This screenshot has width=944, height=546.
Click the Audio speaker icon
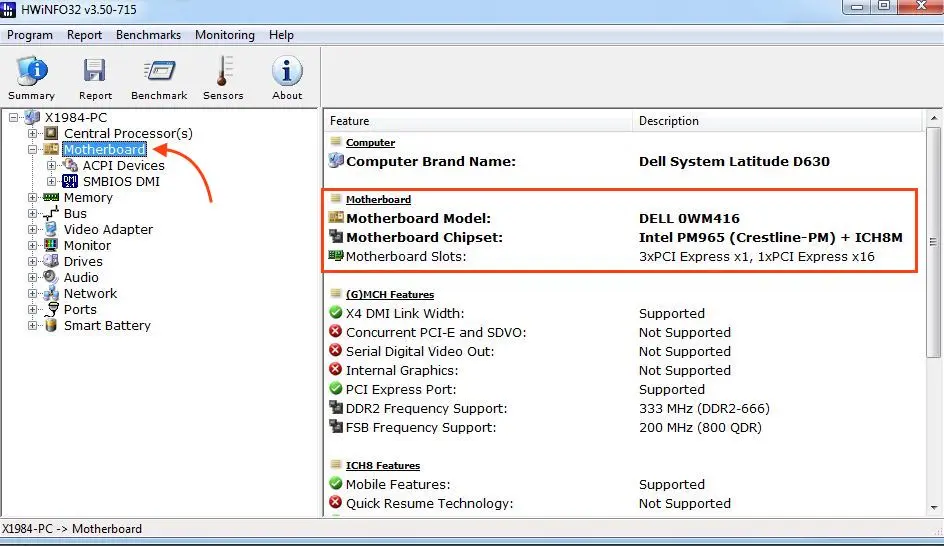51,277
